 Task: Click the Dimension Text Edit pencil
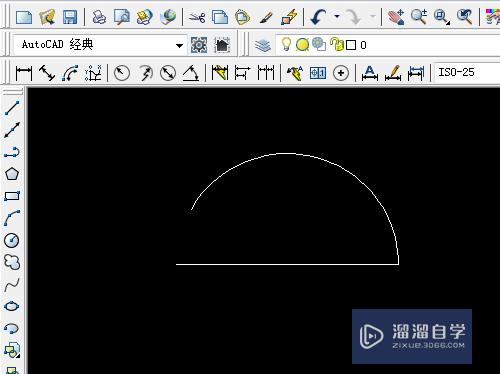[x=393, y=73]
